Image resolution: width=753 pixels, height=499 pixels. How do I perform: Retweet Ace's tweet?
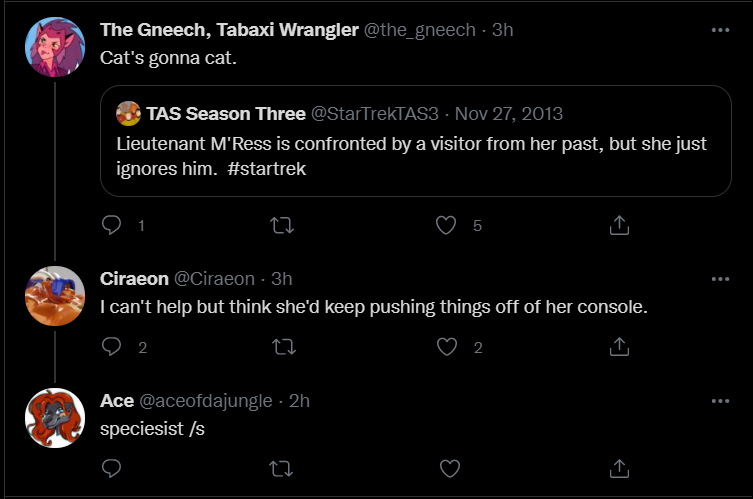click(x=281, y=469)
